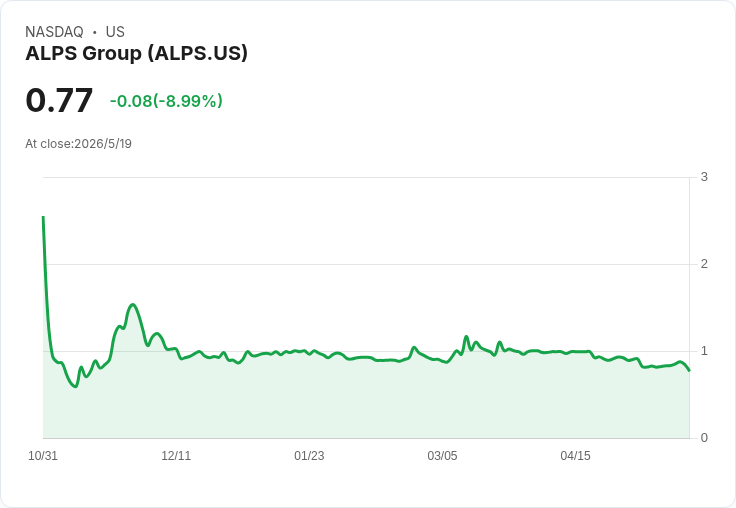
Task: Click the y-axis value 0
Action: (704, 438)
